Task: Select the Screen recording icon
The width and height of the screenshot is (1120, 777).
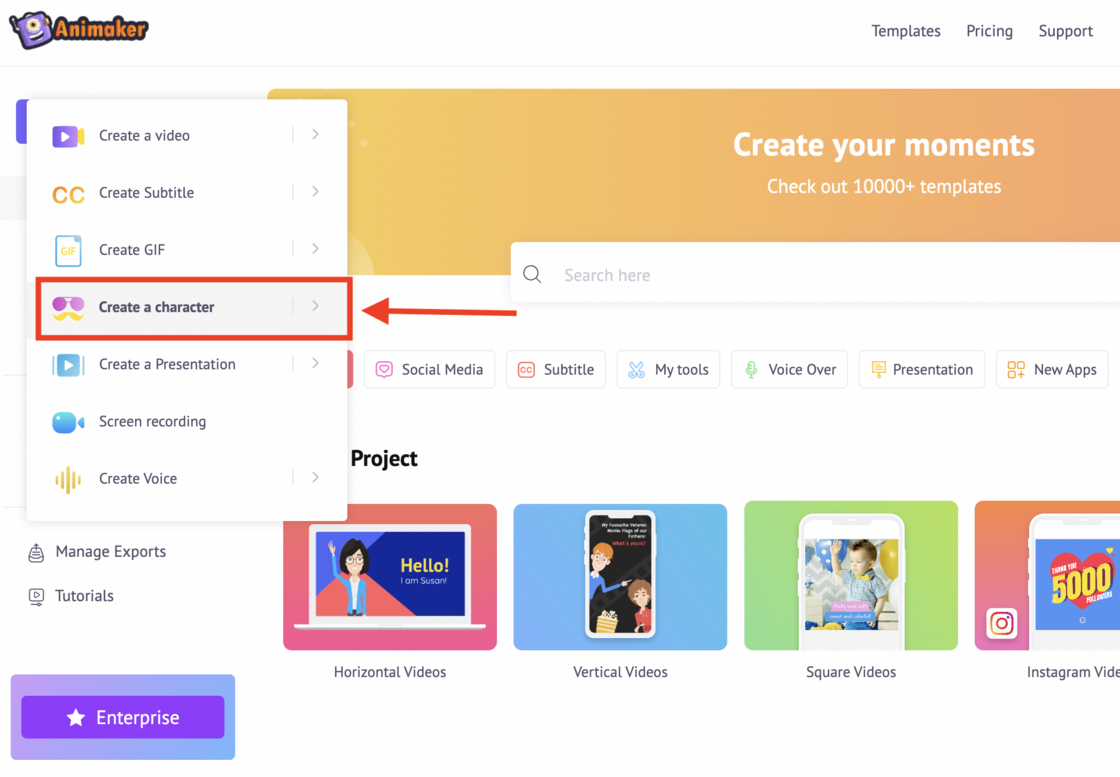Action: (x=66, y=421)
